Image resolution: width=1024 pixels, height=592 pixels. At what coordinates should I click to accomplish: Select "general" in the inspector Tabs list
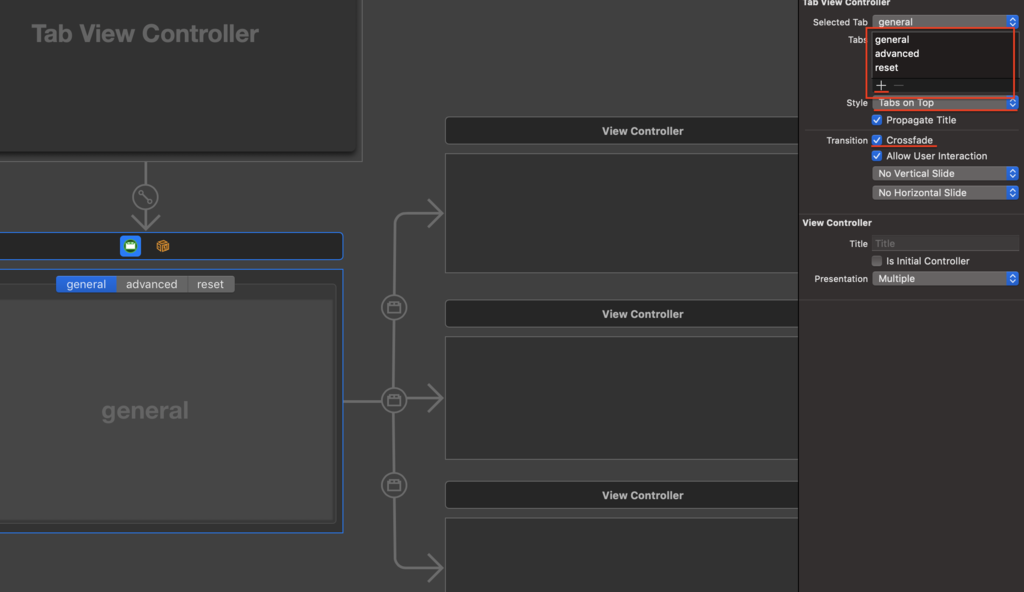pyautogui.click(x=891, y=39)
